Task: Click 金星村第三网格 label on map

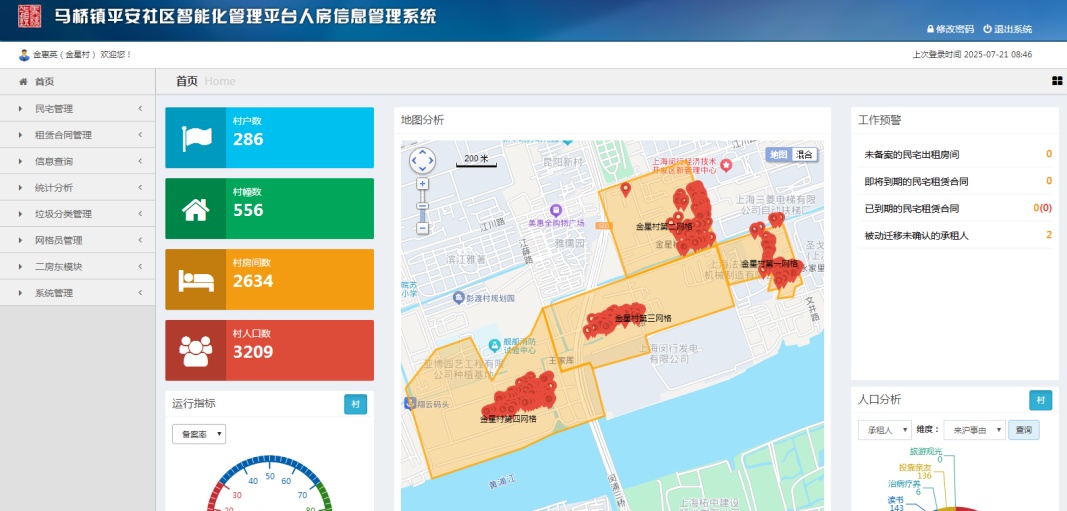Action: (x=643, y=318)
